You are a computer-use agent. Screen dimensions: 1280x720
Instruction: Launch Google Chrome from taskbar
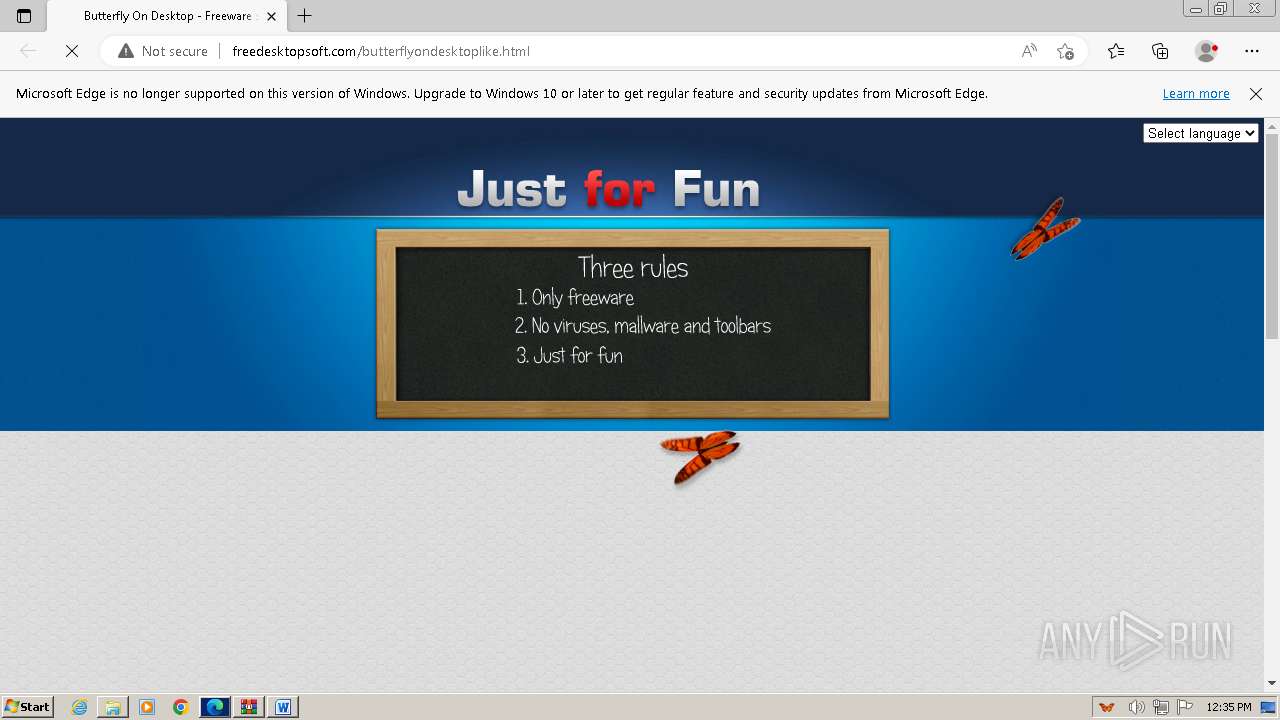tap(181, 707)
